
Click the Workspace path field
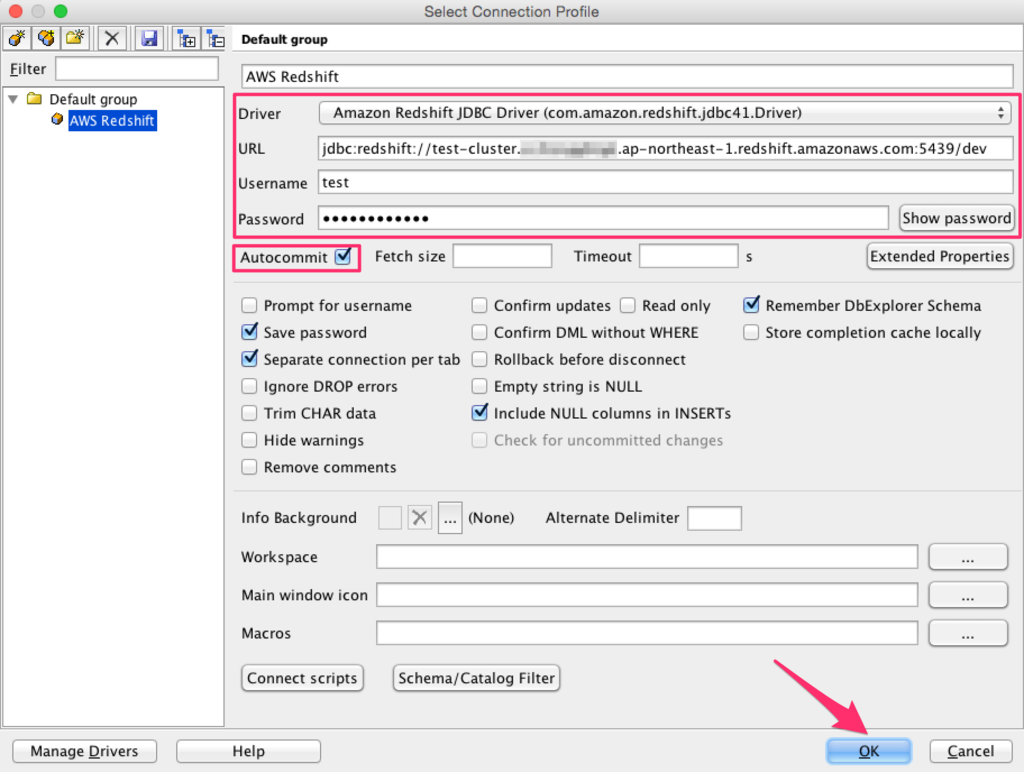point(647,557)
